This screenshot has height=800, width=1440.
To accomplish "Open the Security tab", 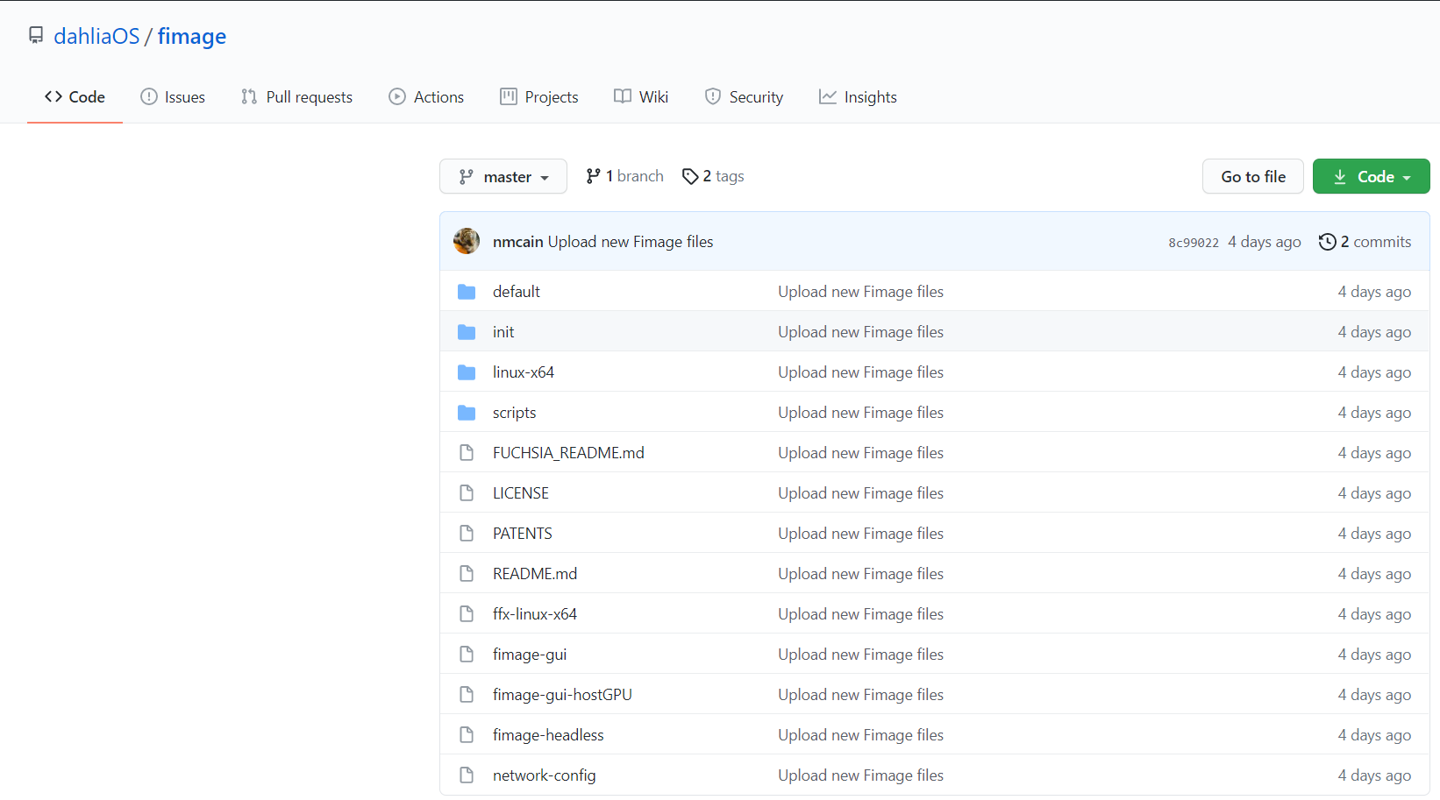I will tap(744, 97).
